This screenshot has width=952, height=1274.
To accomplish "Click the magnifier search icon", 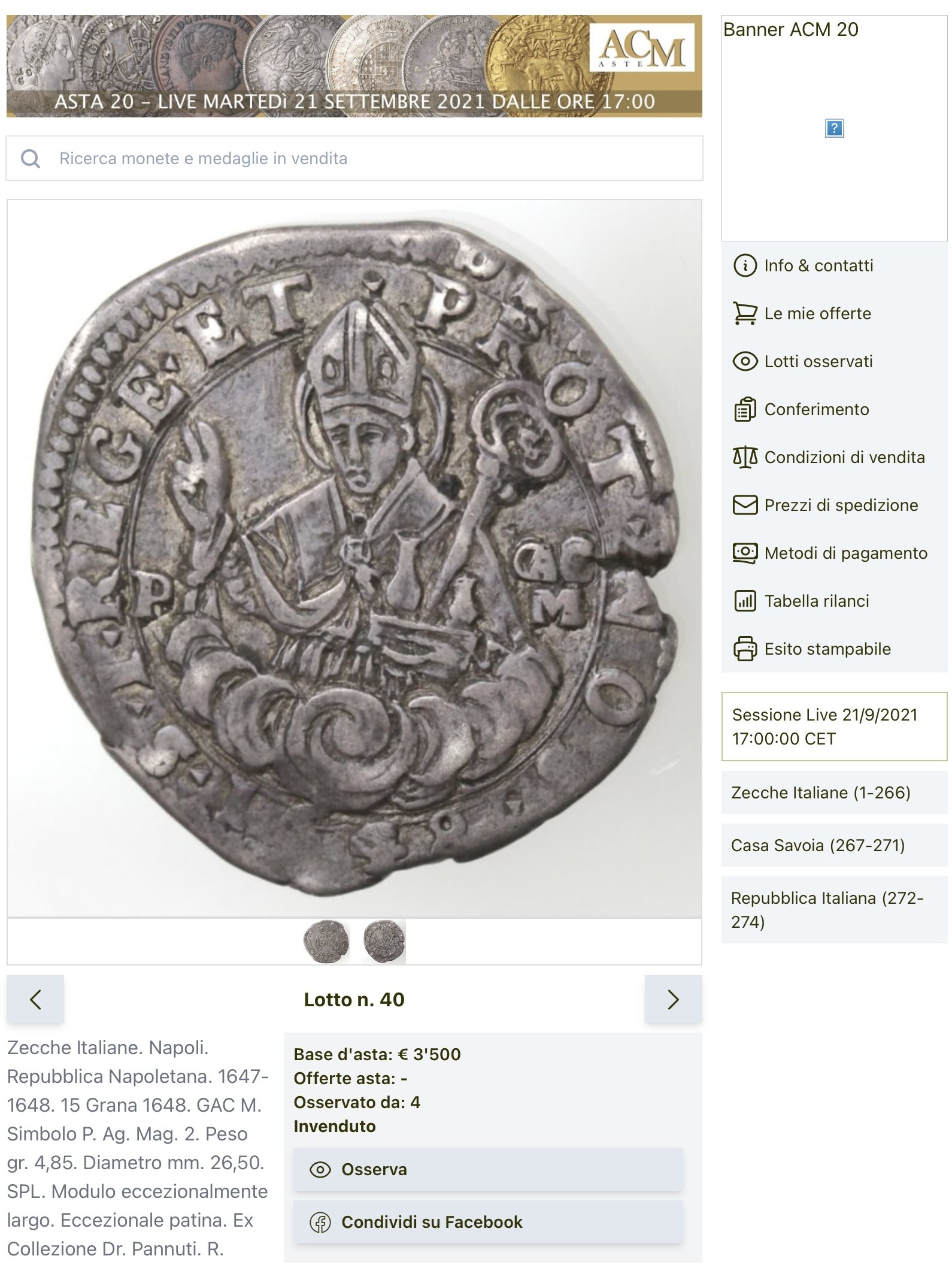I will click(31, 159).
